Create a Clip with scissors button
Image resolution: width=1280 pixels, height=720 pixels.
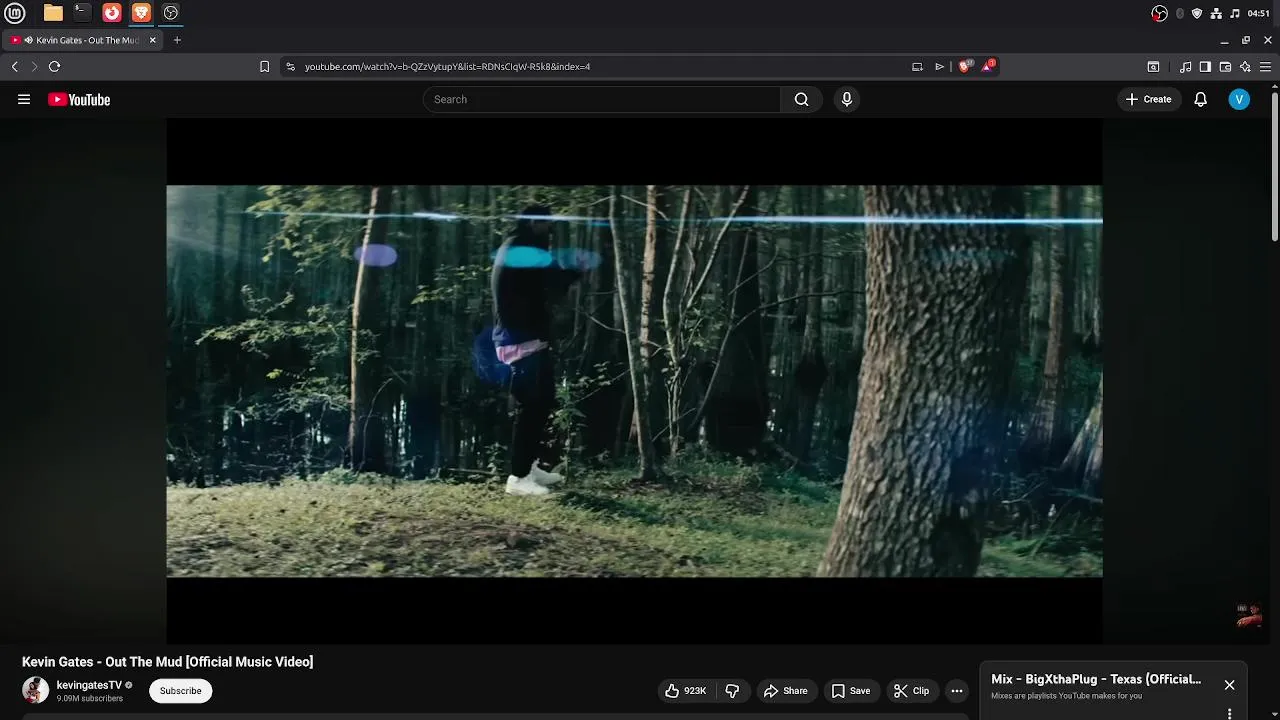tap(911, 691)
